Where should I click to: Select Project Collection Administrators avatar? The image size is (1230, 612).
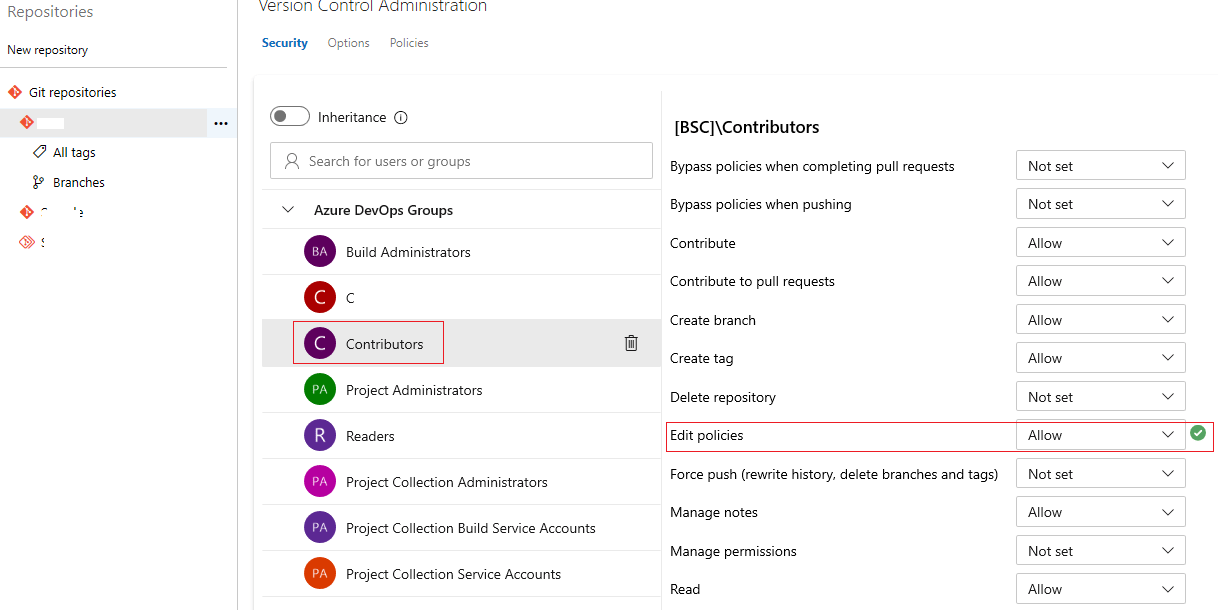319,482
